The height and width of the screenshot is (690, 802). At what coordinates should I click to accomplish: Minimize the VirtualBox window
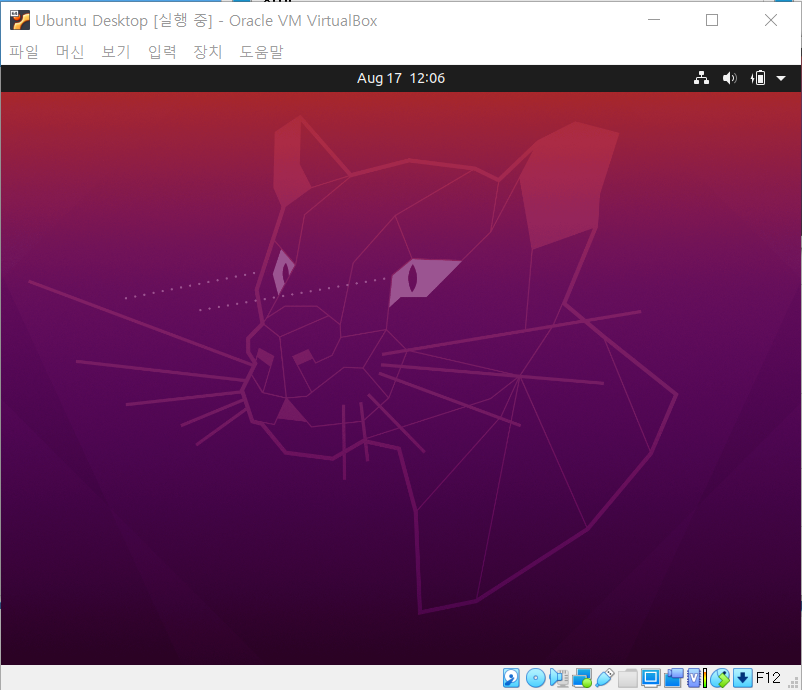click(654, 20)
